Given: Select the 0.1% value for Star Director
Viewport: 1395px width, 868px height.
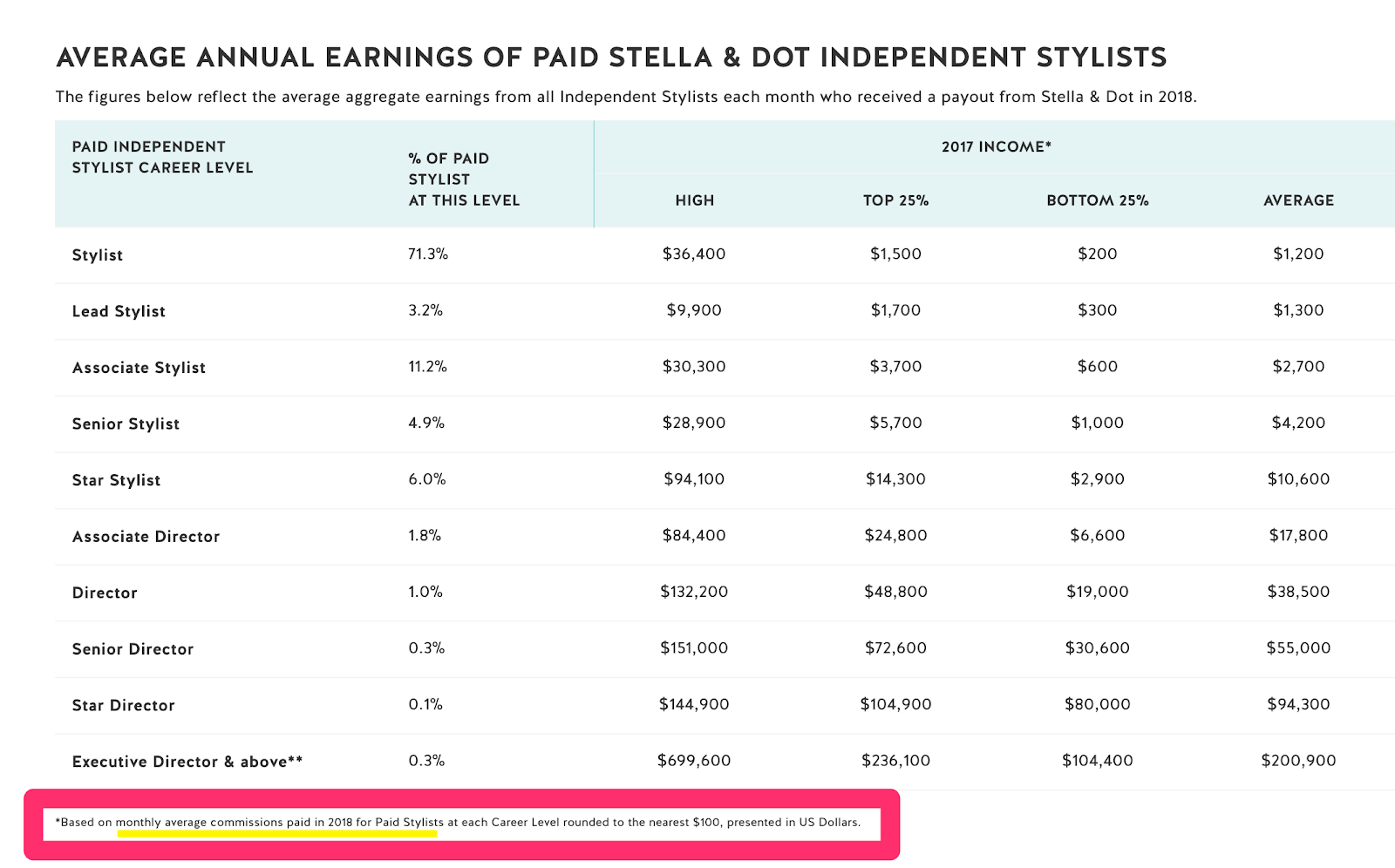Looking at the screenshot, I should pyautogui.click(x=425, y=704).
